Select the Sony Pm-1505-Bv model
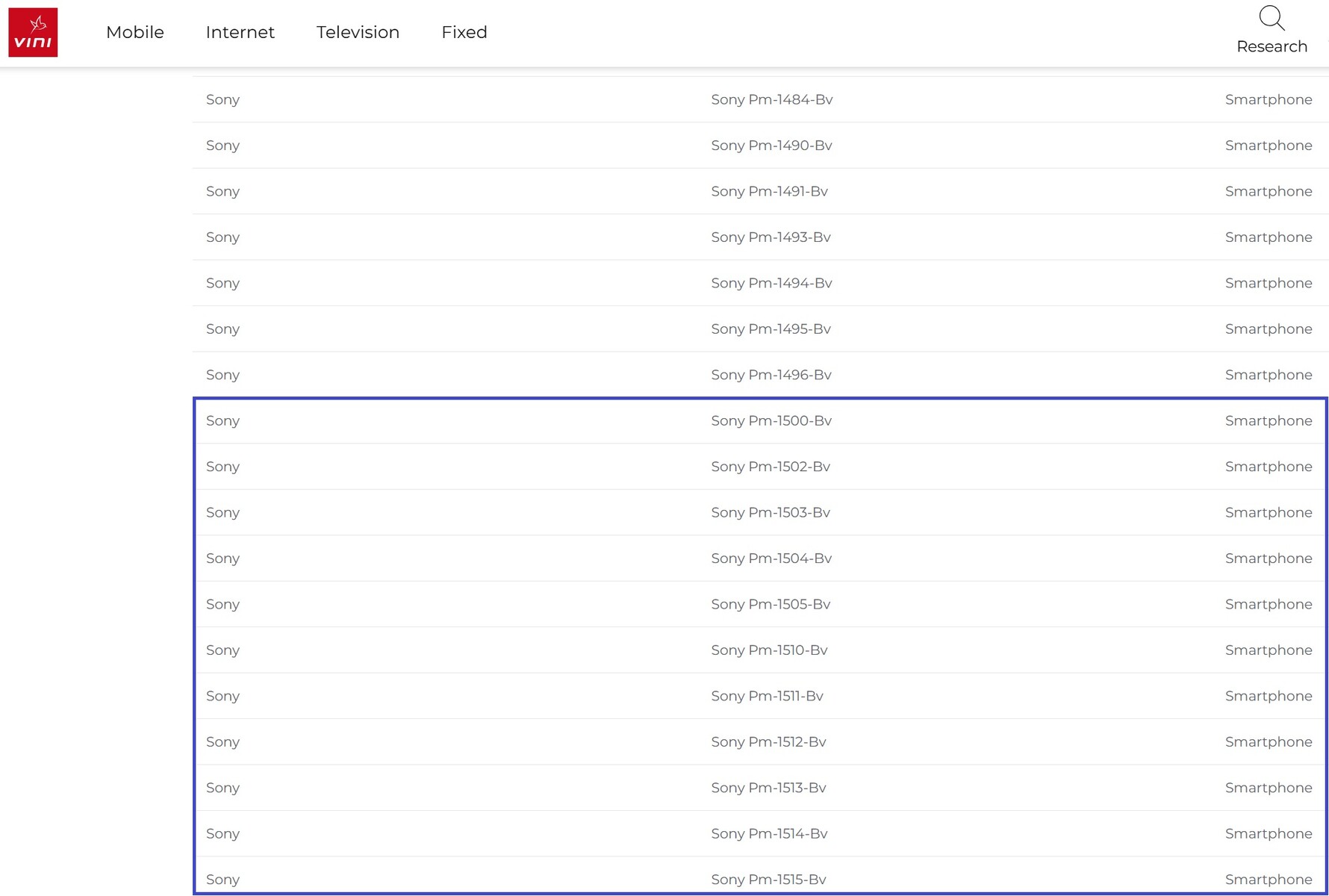The image size is (1329, 896). 771,605
